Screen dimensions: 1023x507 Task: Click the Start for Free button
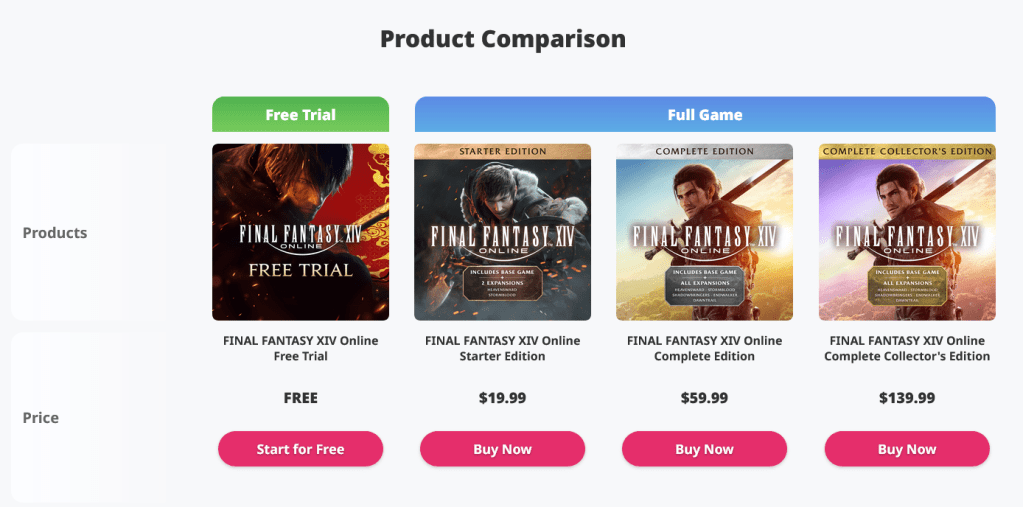(300, 449)
